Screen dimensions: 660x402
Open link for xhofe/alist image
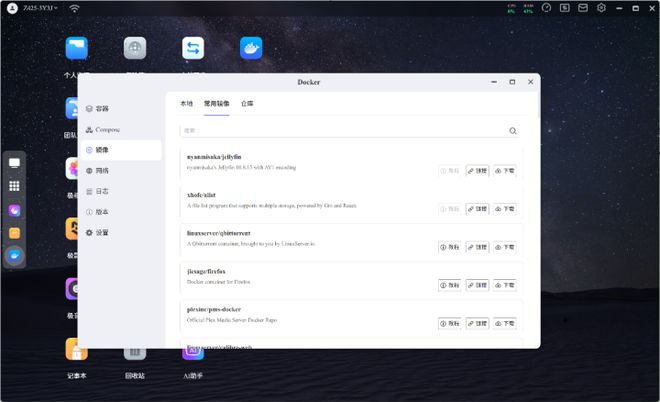(x=477, y=209)
